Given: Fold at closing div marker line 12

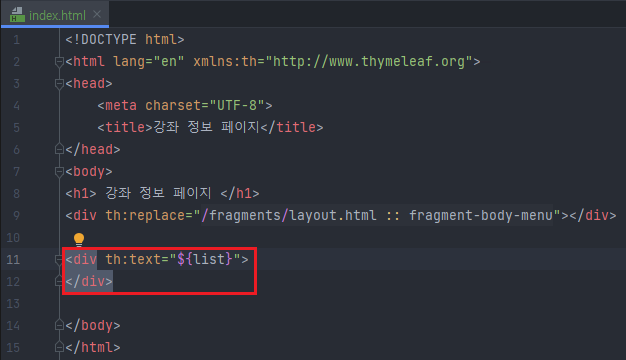Looking at the screenshot, I should click(x=59, y=281).
